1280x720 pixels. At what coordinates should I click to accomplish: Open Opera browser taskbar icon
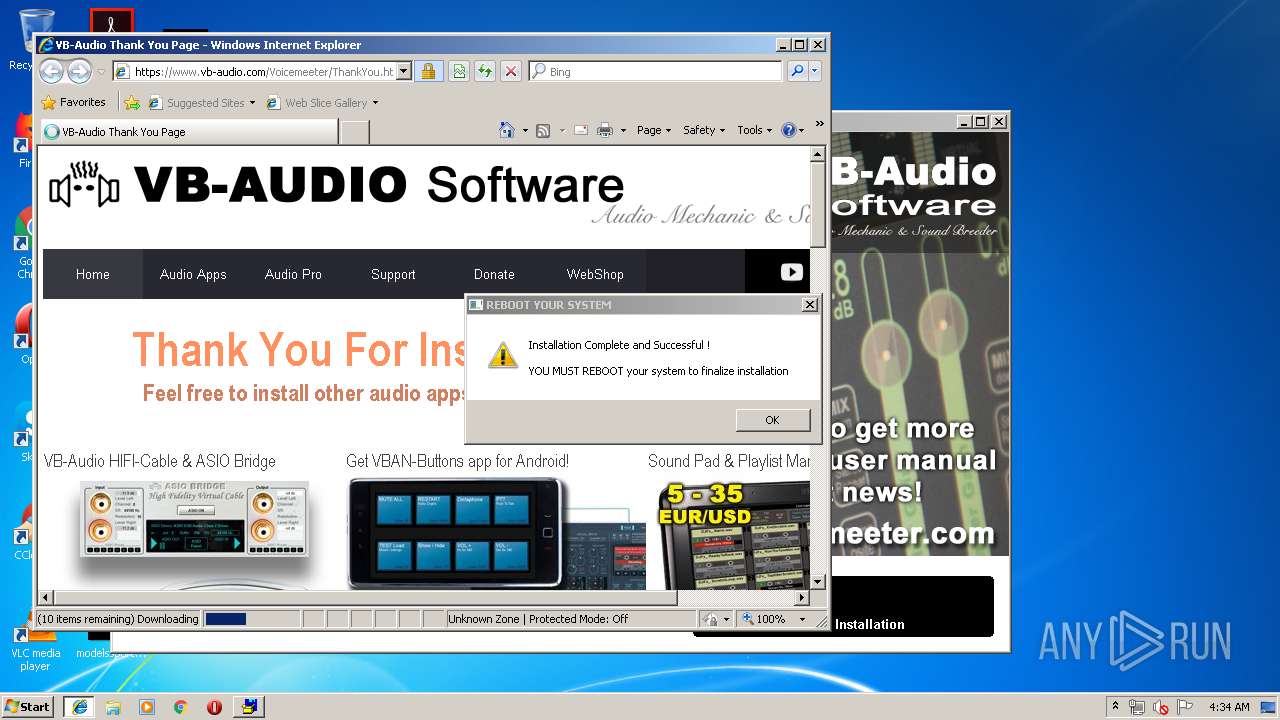(x=214, y=707)
